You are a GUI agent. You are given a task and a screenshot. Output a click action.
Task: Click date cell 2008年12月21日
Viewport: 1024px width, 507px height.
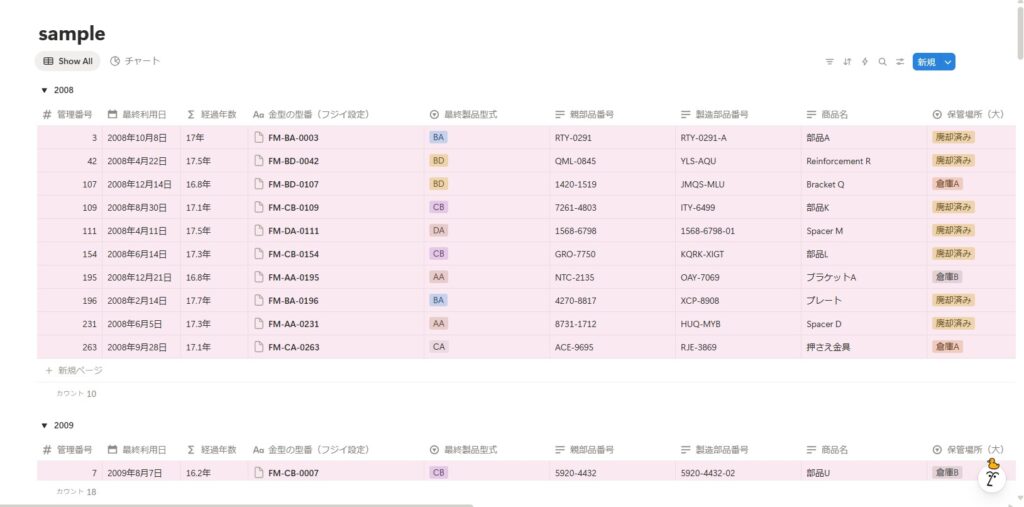click(x=140, y=278)
